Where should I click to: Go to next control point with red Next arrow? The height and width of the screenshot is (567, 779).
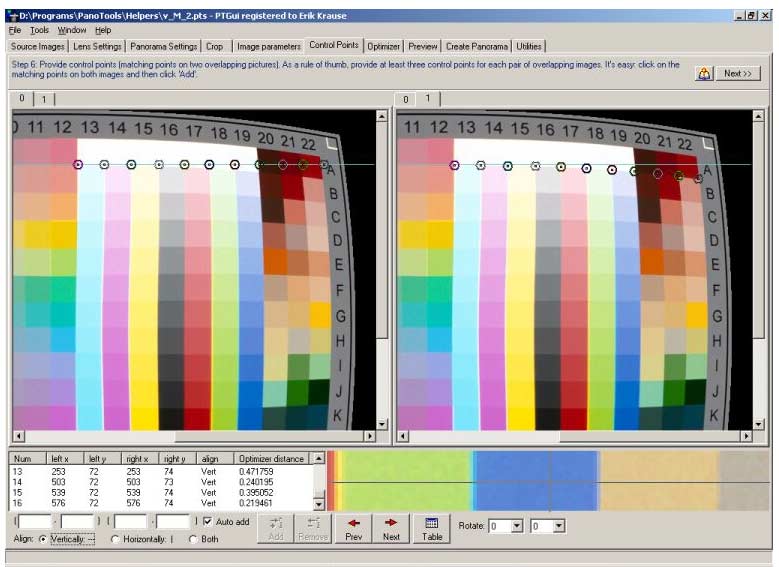(391, 528)
